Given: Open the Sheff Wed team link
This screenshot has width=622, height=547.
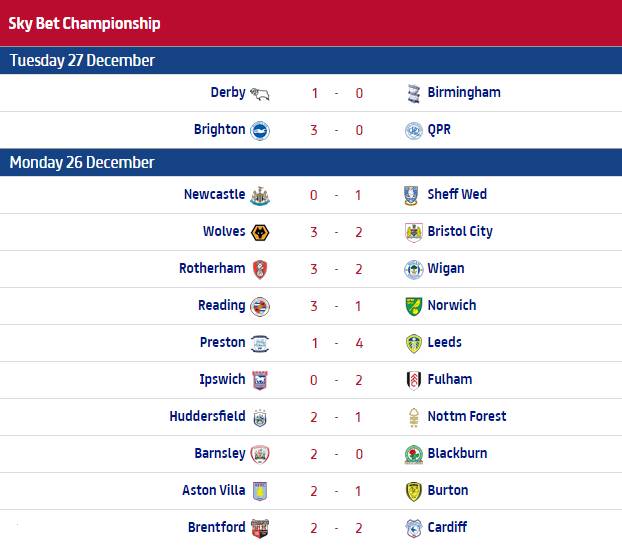Looking at the screenshot, I should click(x=457, y=194).
